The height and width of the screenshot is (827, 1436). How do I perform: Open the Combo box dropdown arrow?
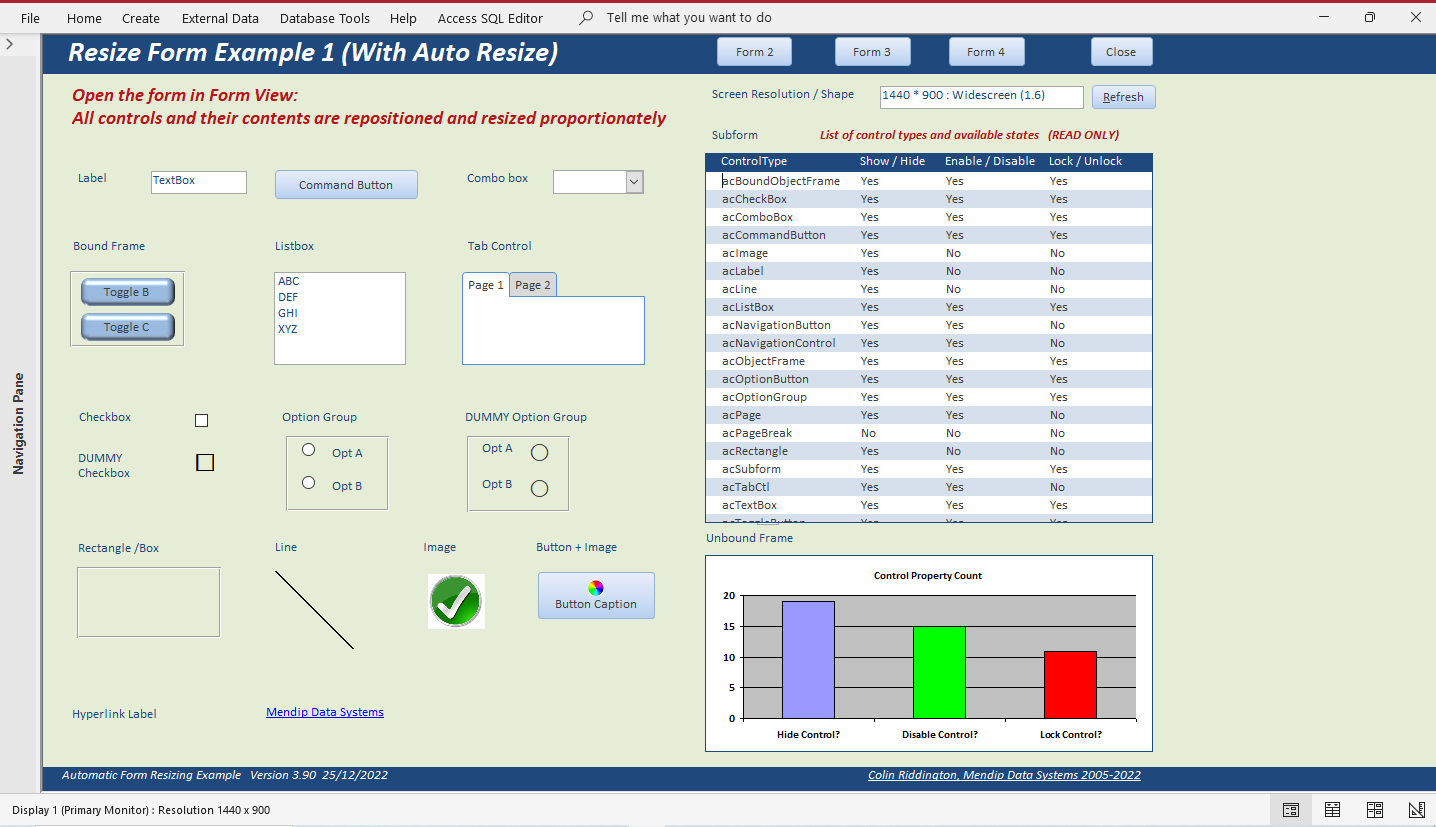pos(634,182)
